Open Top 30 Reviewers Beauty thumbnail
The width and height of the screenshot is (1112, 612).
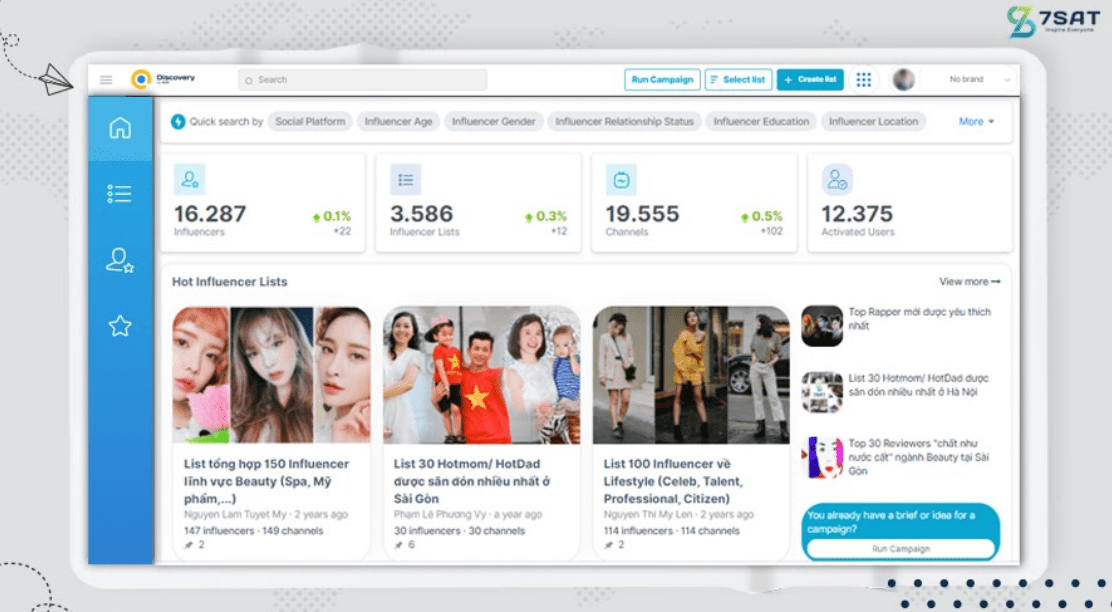(822, 457)
